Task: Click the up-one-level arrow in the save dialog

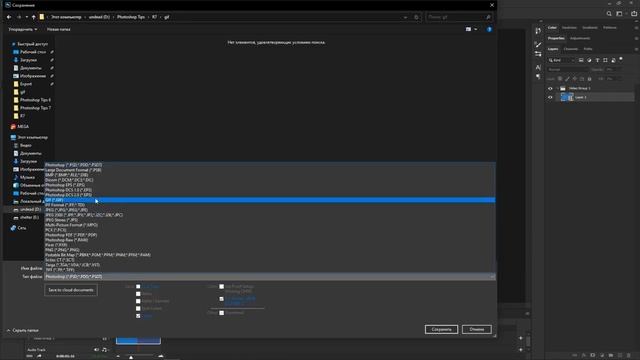Action: [34, 17]
